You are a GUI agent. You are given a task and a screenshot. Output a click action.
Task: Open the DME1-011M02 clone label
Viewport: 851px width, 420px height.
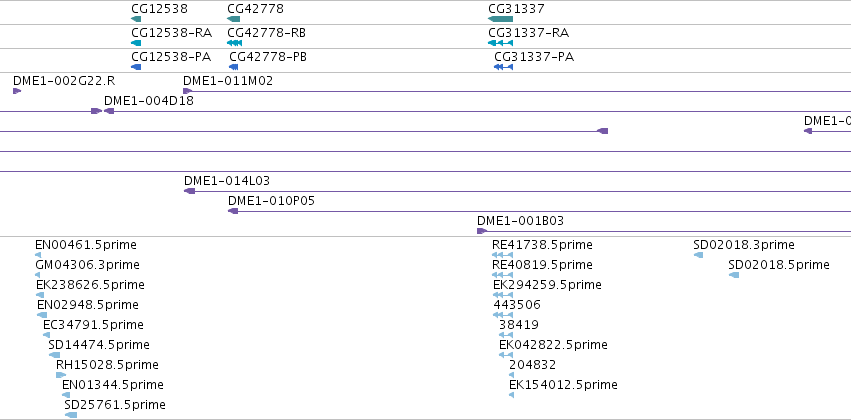pyautogui.click(x=228, y=81)
